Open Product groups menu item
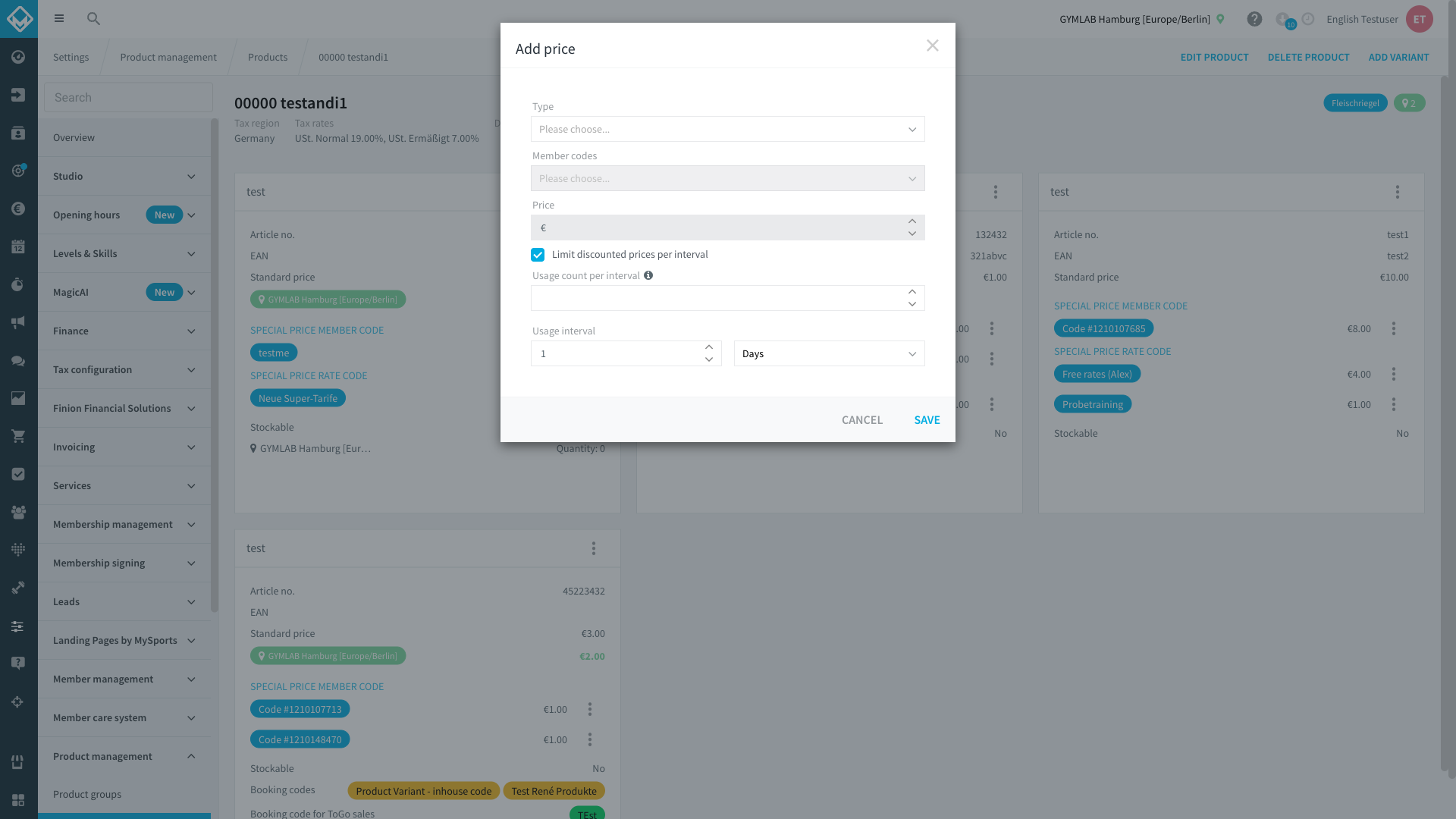The width and height of the screenshot is (1456, 819). [124, 794]
